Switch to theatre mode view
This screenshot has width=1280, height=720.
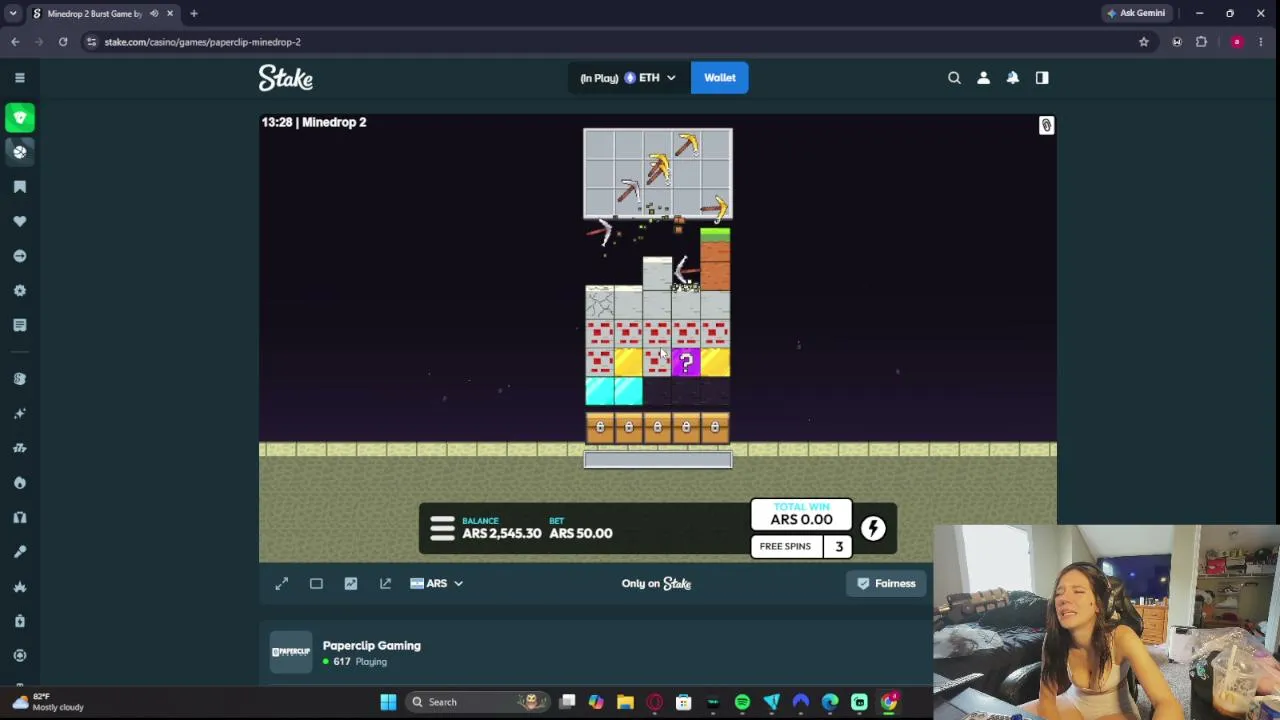pos(316,583)
